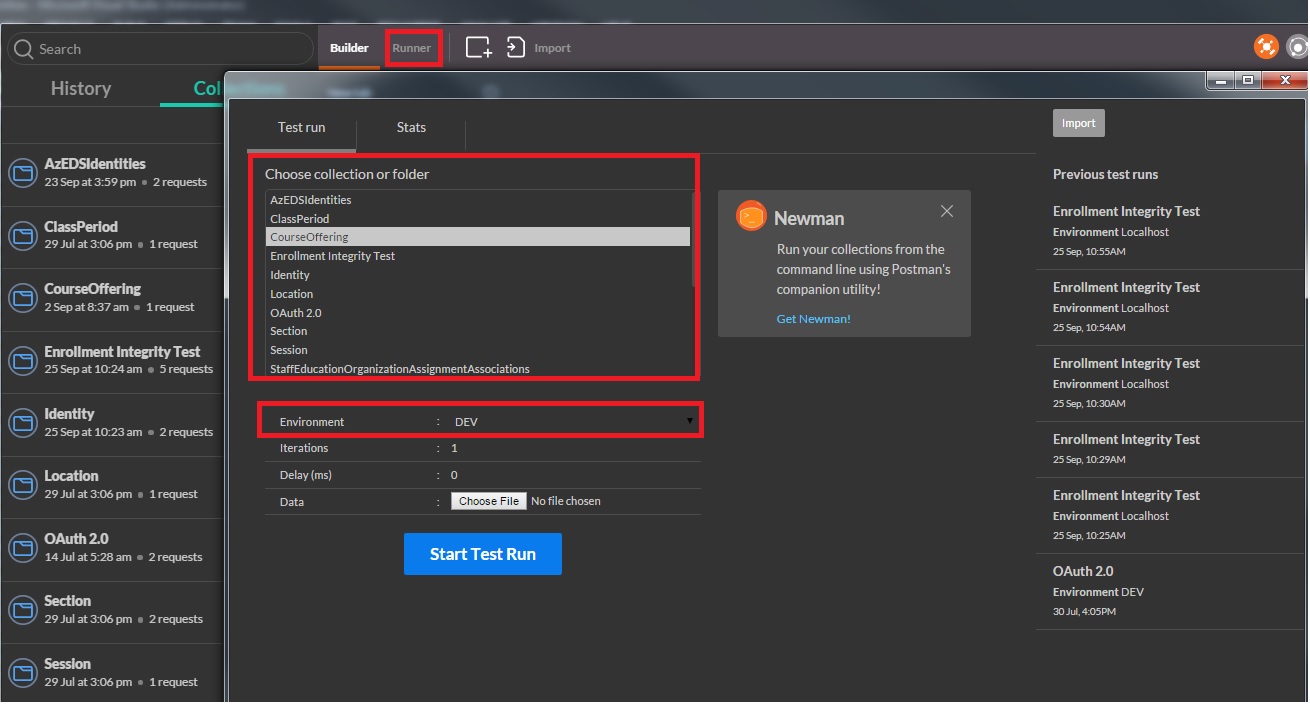Open previous test run from 10:54AM
The image size is (1310, 705).
tap(1170, 307)
